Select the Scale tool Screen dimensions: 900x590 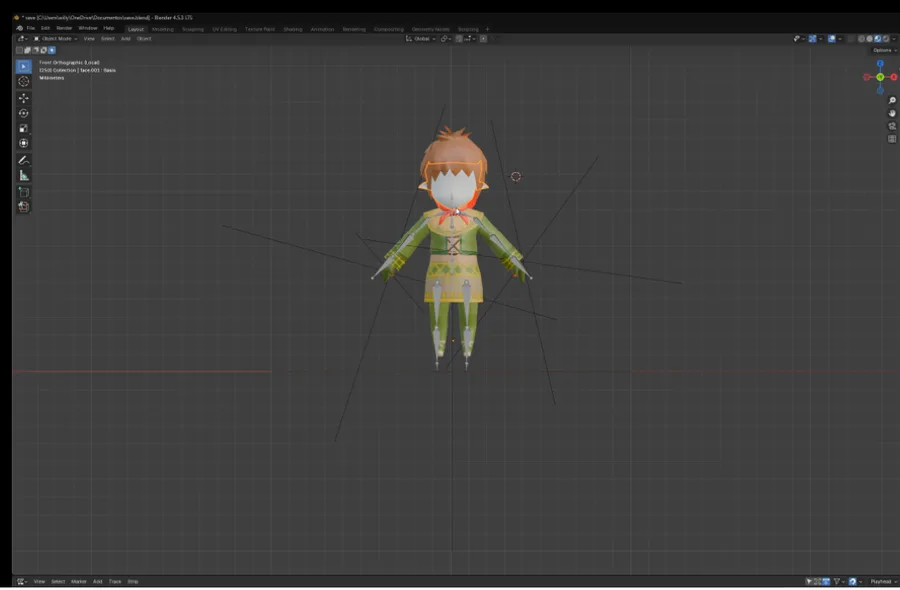point(24,128)
